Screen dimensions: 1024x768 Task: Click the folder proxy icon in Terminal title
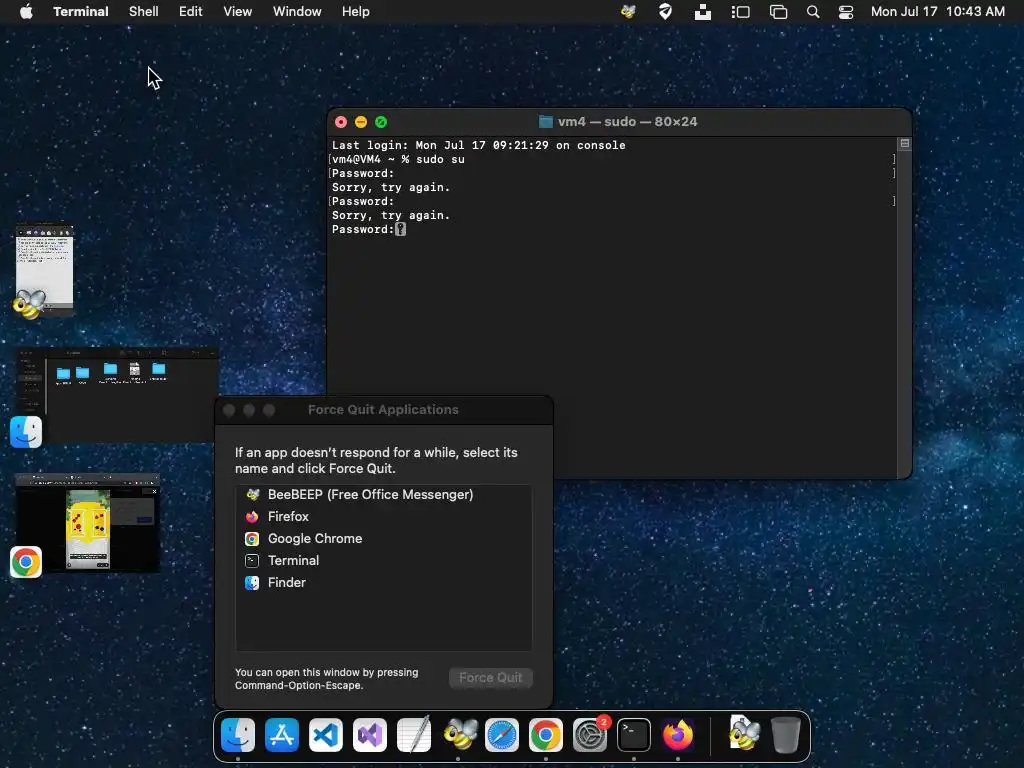tap(545, 122)
